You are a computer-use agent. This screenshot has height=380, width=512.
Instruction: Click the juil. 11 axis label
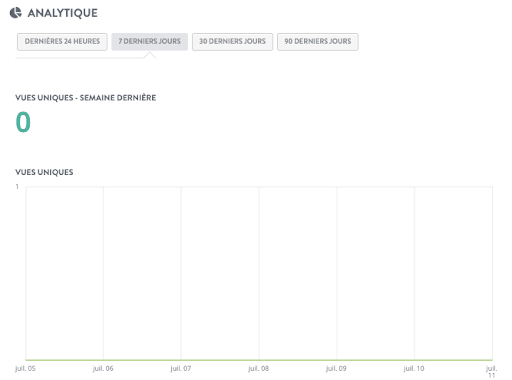point(492,371)
